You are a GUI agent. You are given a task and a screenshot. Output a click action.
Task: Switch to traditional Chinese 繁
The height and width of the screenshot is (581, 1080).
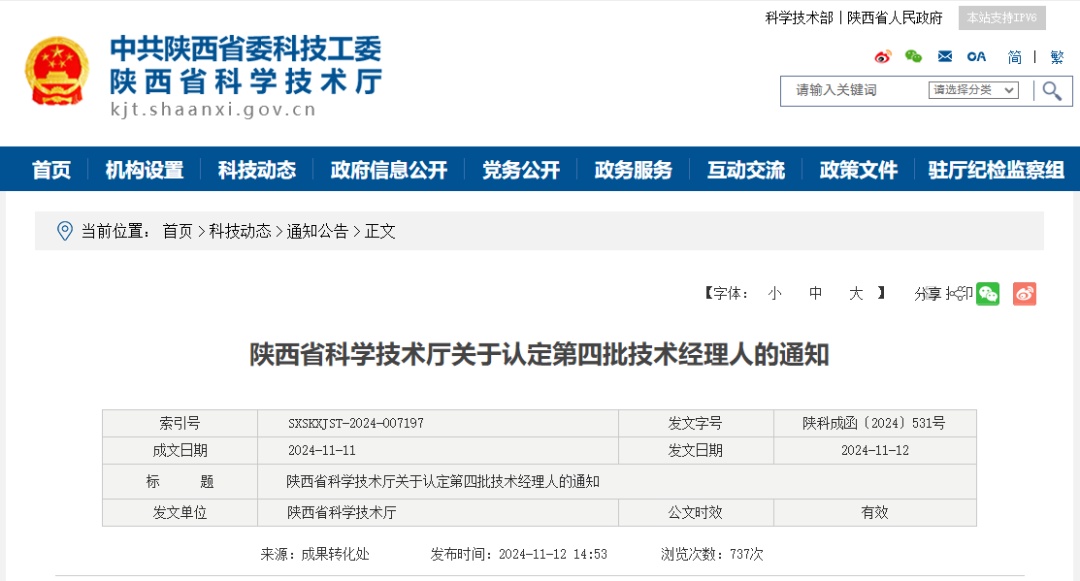1057,57
